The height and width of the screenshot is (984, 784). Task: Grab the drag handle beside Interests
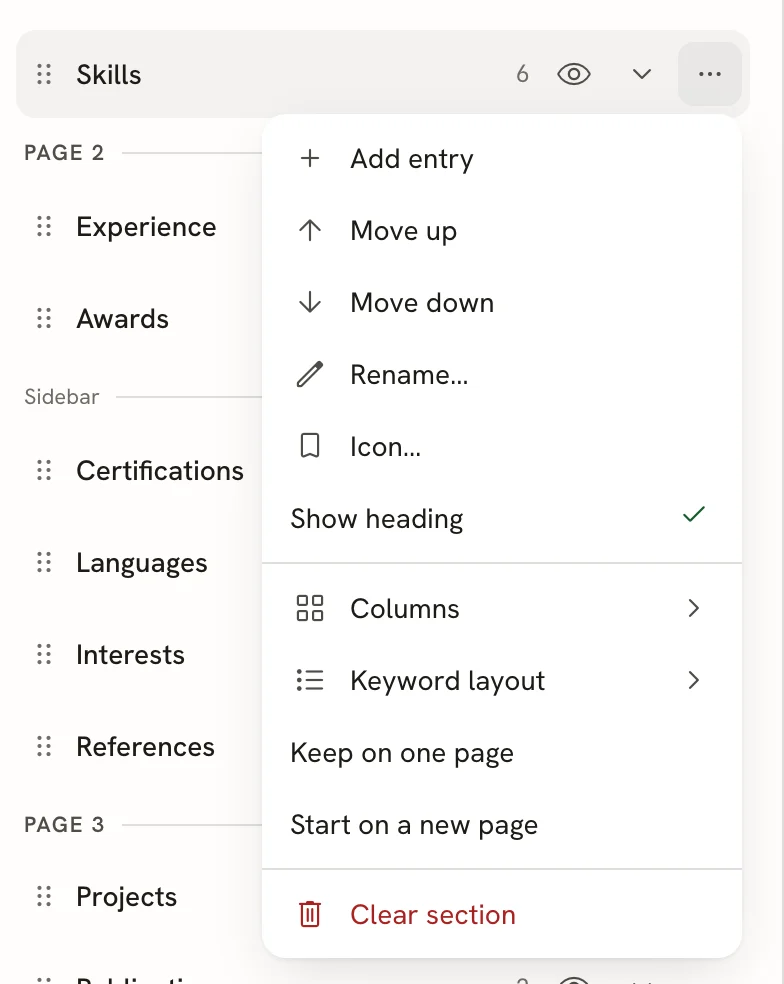pyautogui.click(x=44, y=654)
